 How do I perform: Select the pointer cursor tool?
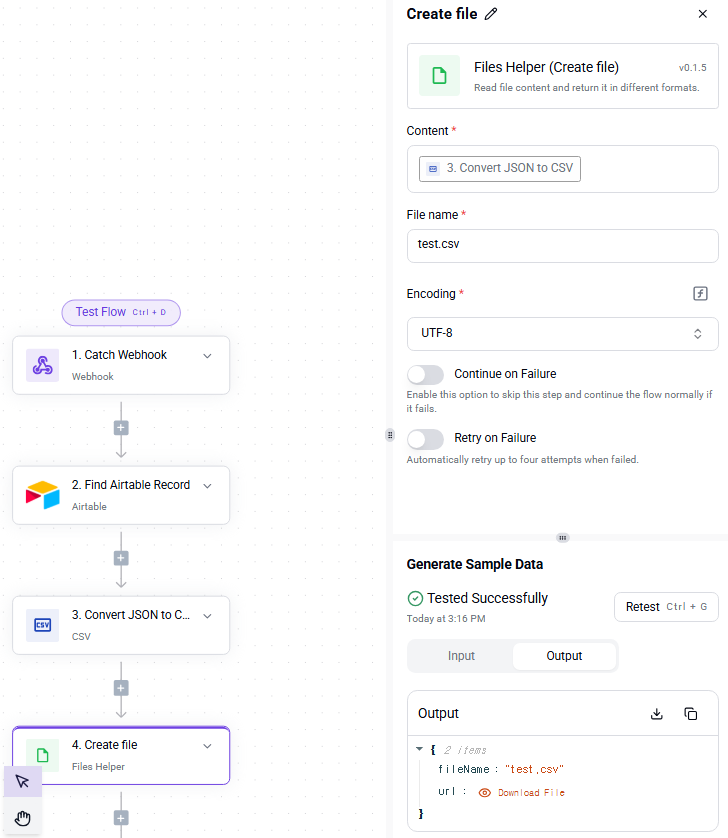[22, 781]
